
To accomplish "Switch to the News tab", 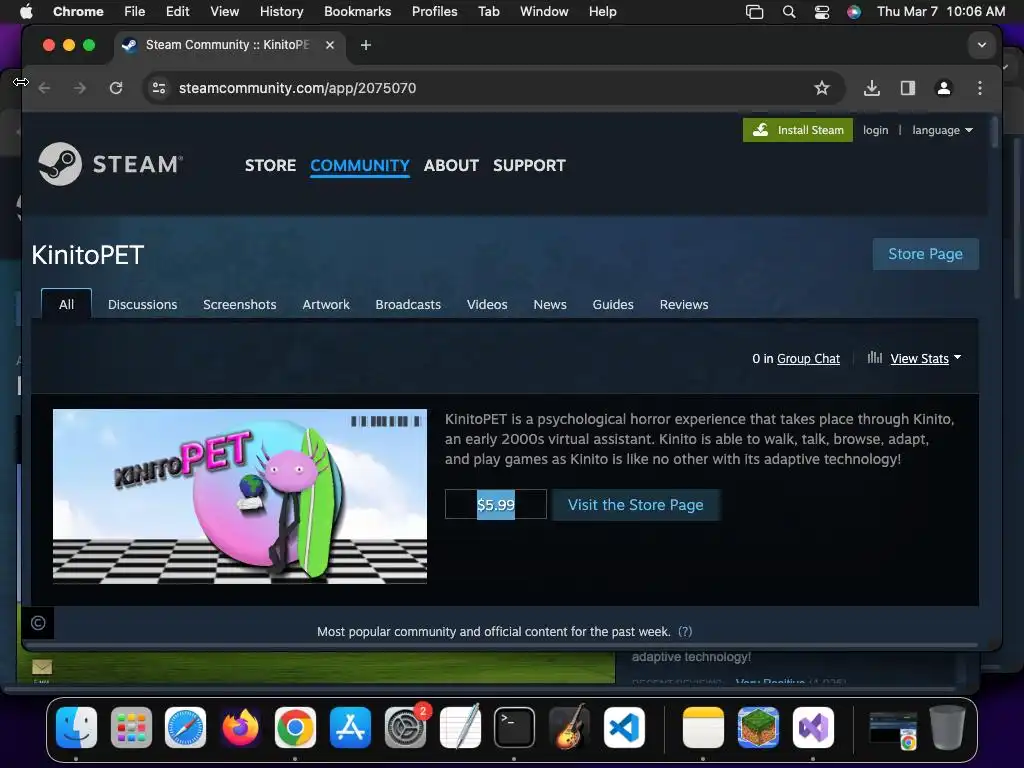I will click(x=550, y=304).
